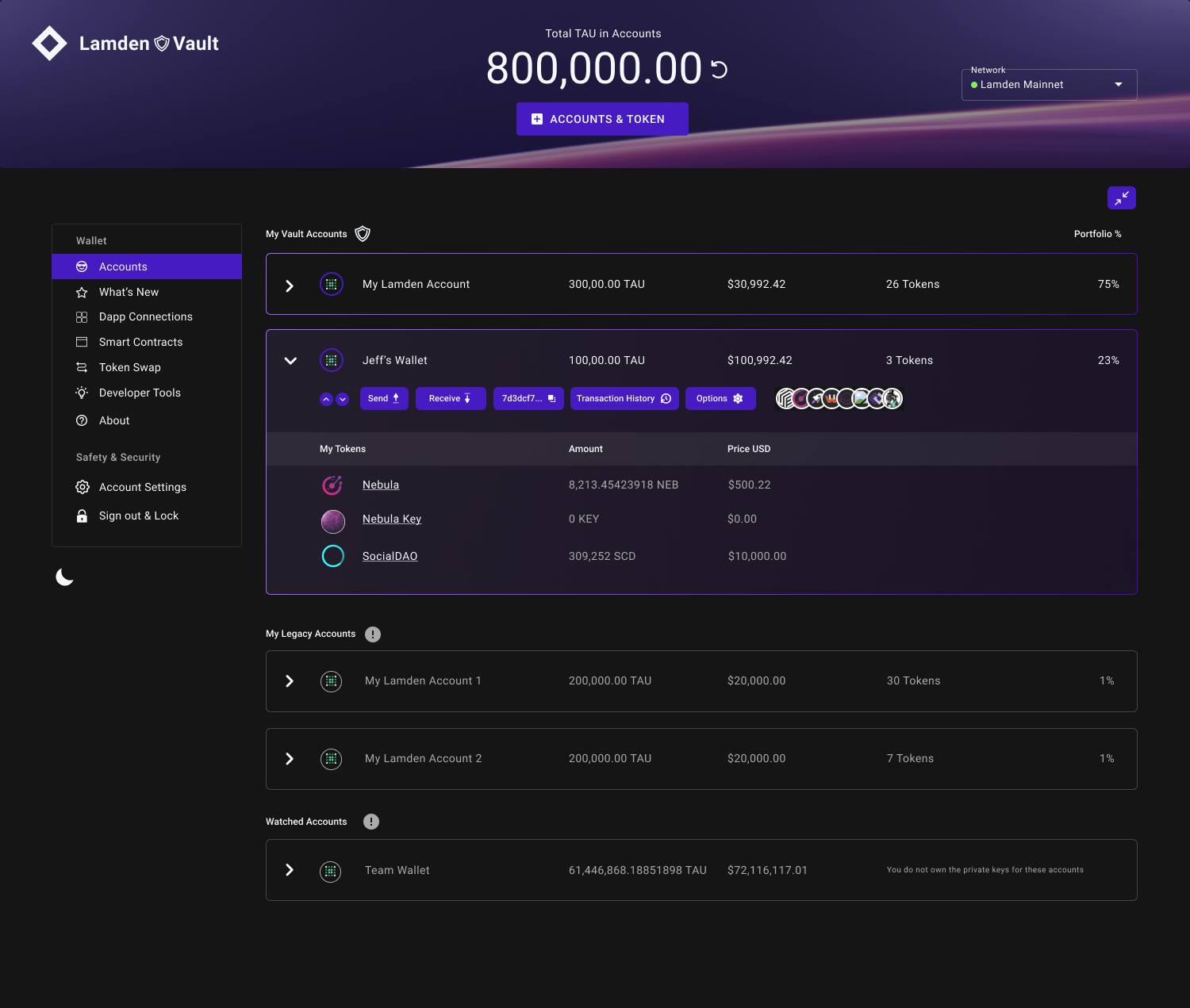Click the What's New star icon
This screenshot has height=1008, width=1190.
point(82,293)
